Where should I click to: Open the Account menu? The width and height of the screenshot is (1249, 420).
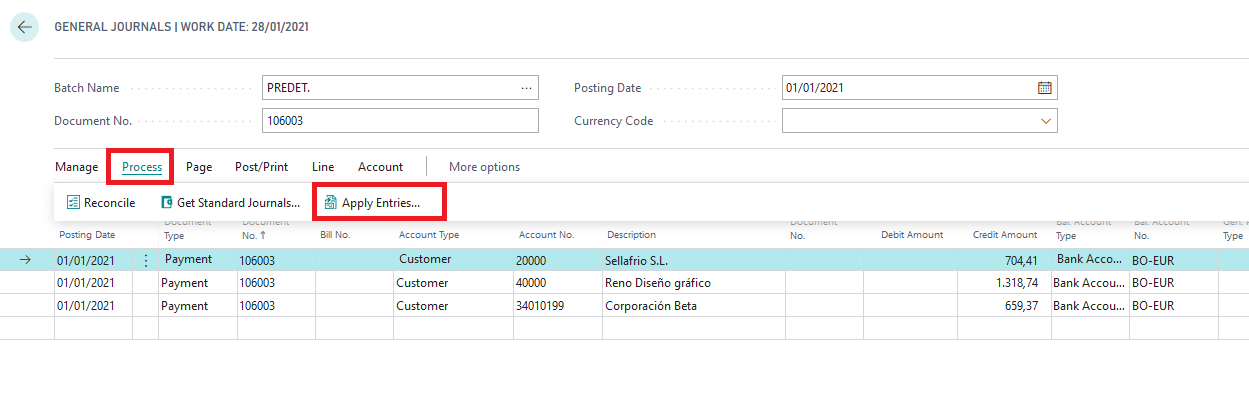click(x=380, y=167)
